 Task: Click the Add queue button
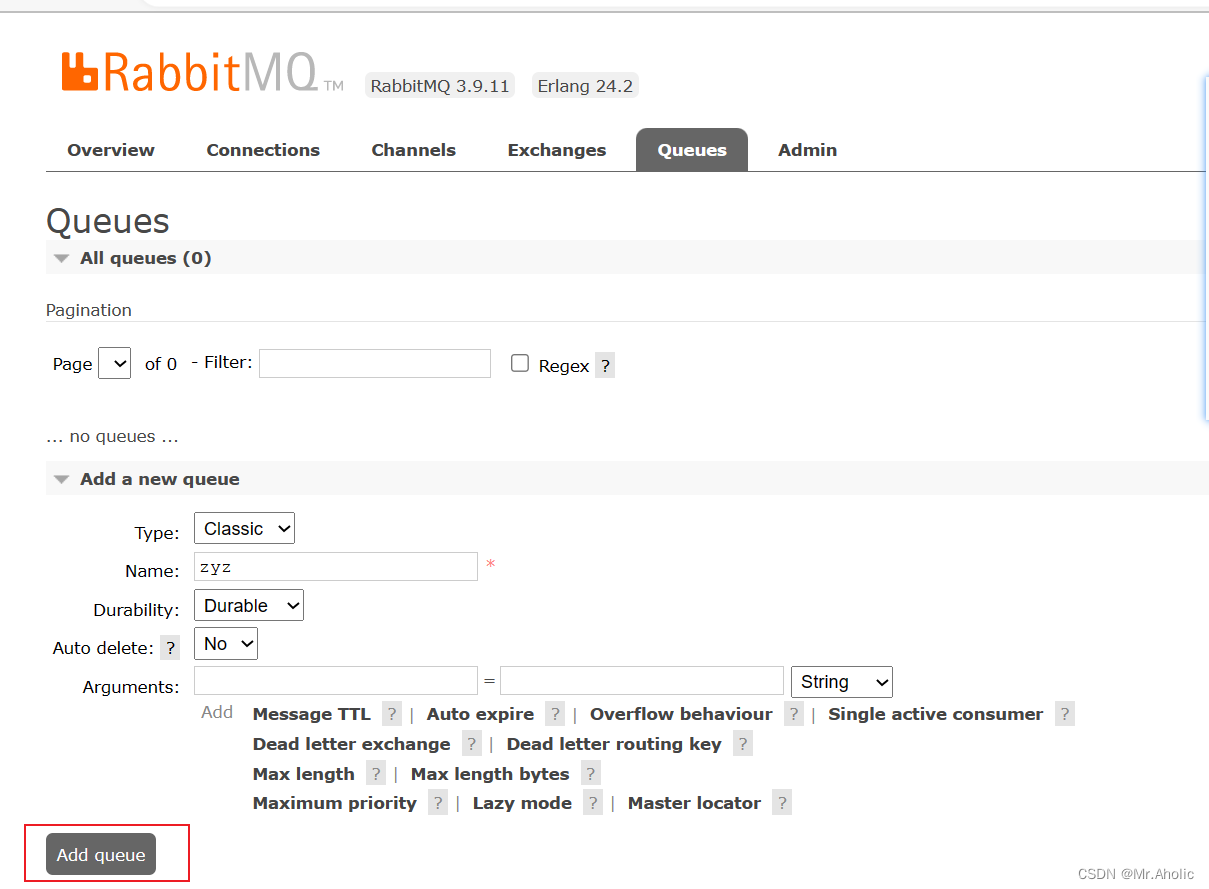101,854
